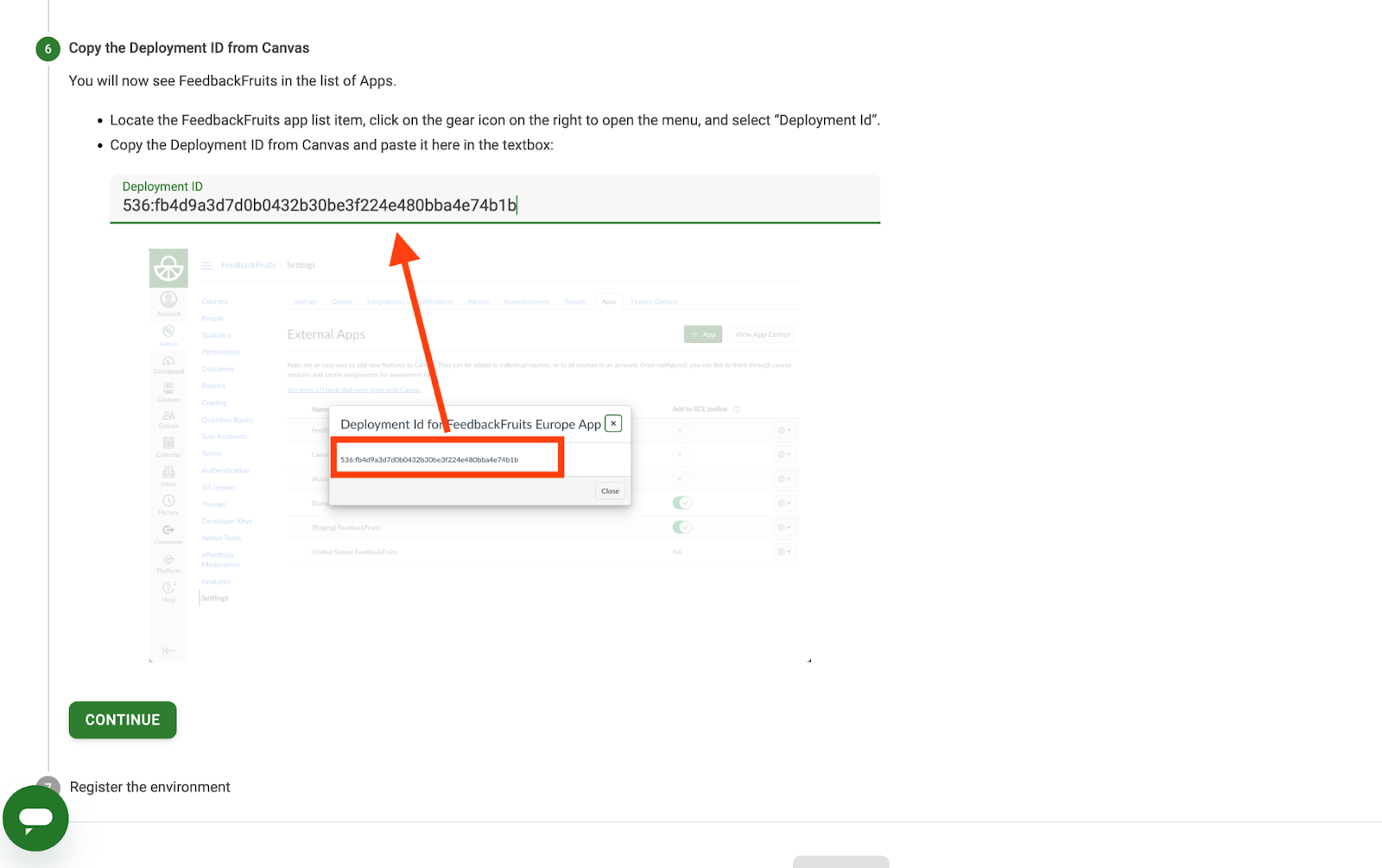This screenshot has width=1382, height=868.
Task: Click "You will now see FeedbackFruits" sentence
Action: (x=232, y=81)
